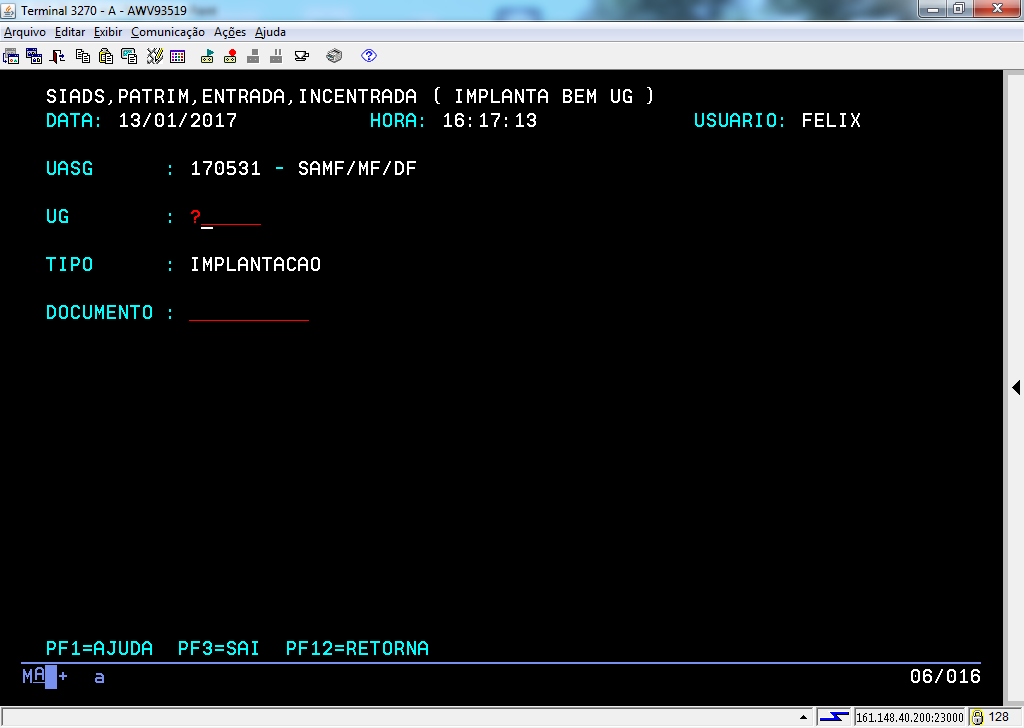This screenshot has height=728, width=1024.
Task: Click the blue help question icon
Action: click(369, 56)
